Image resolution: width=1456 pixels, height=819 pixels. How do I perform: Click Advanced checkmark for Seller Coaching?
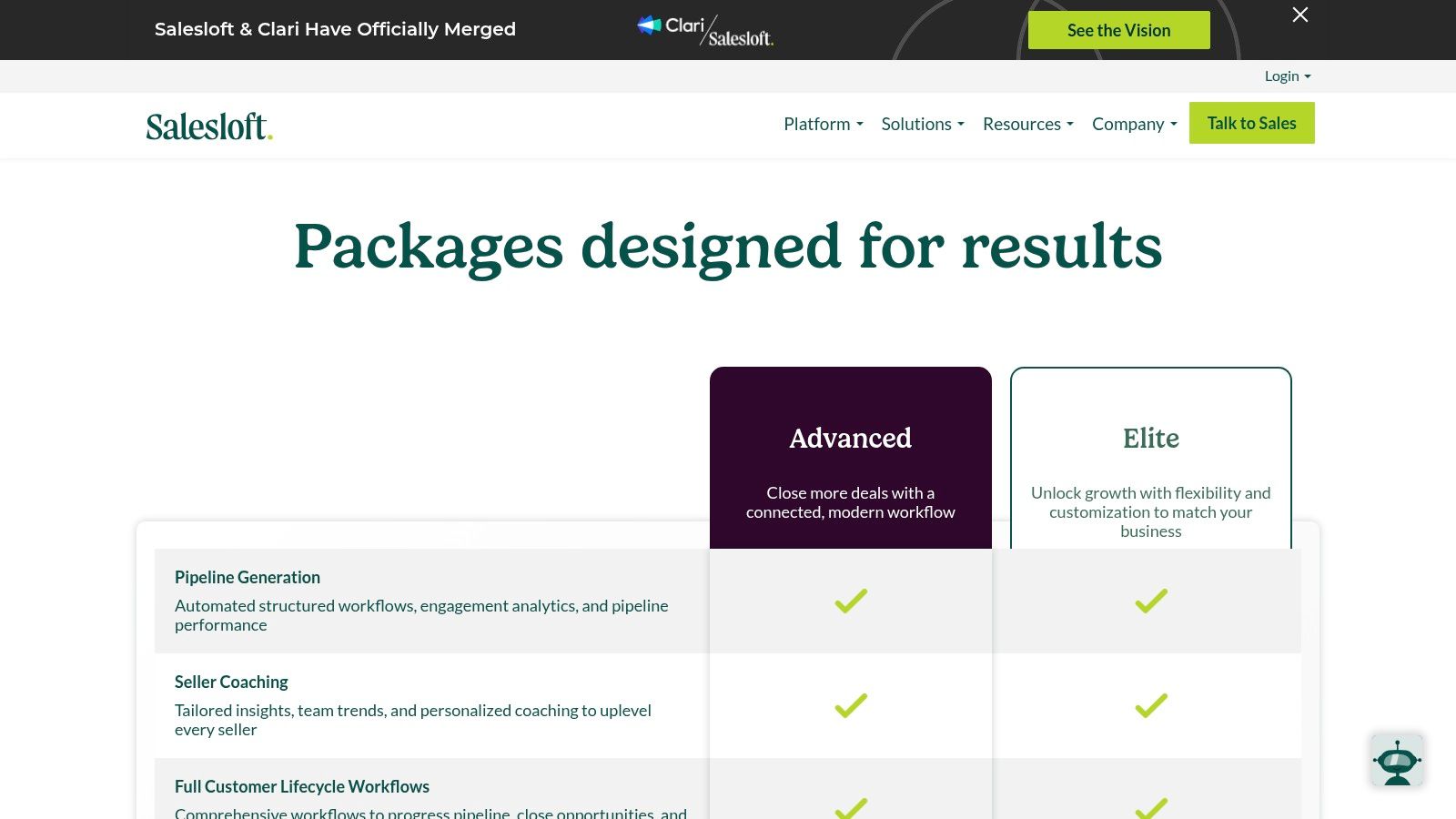(x=851, y=705)
